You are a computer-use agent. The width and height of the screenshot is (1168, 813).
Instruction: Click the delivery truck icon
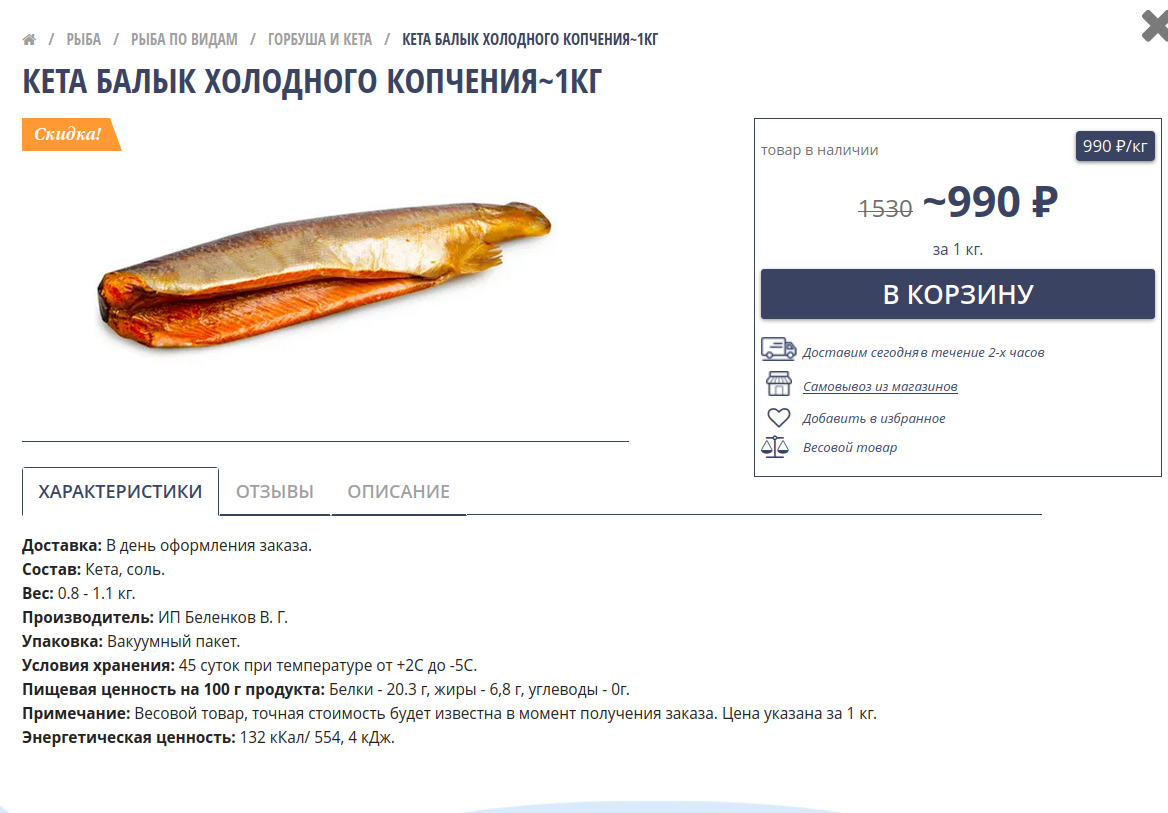[x=778, y=349]
